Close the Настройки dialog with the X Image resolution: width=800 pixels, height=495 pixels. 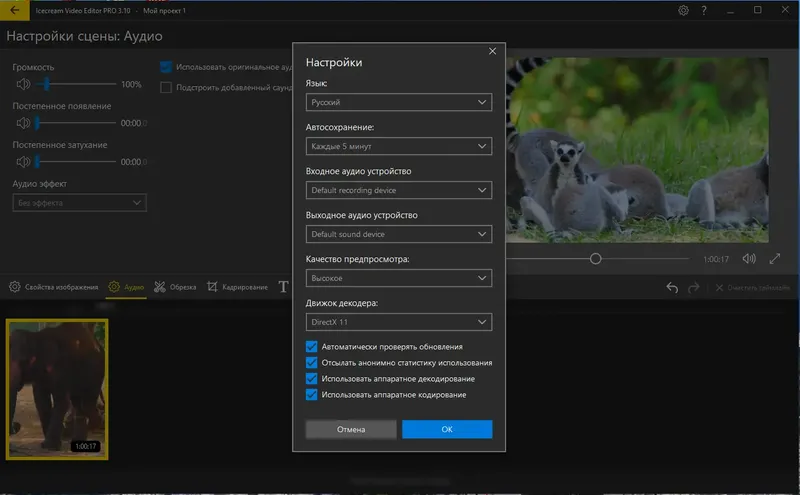pyautogui.click(x=492, y=51)
